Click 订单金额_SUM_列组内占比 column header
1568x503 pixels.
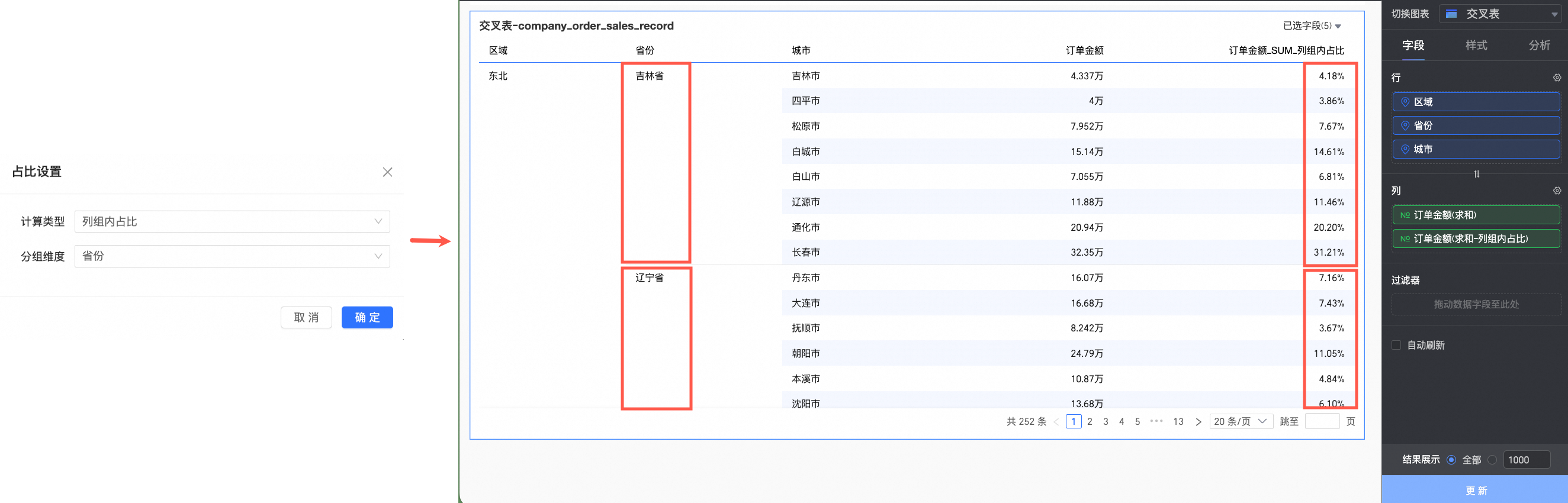pos(1286,50)
